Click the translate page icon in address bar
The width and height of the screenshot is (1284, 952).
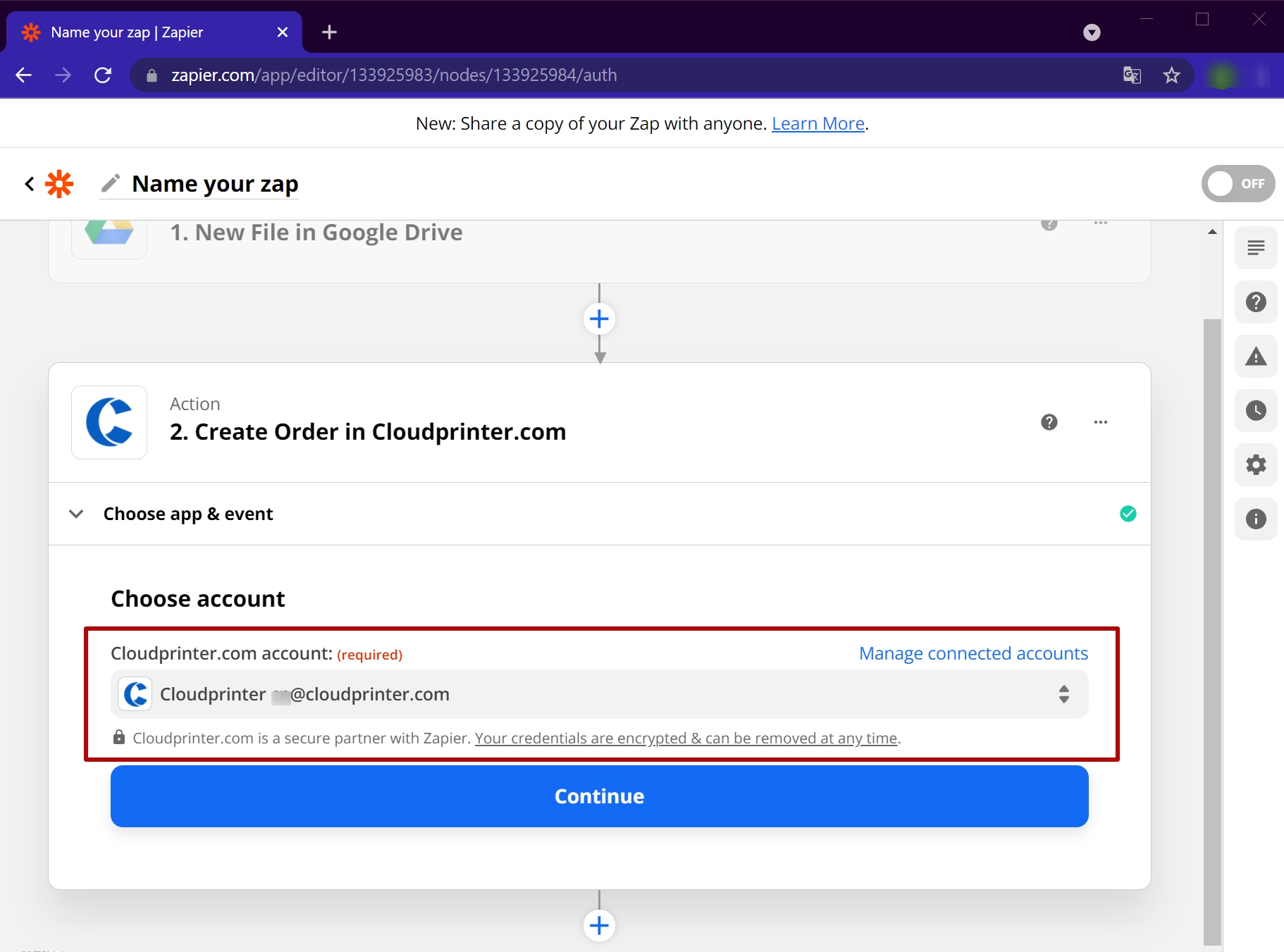coord(1132,75)
